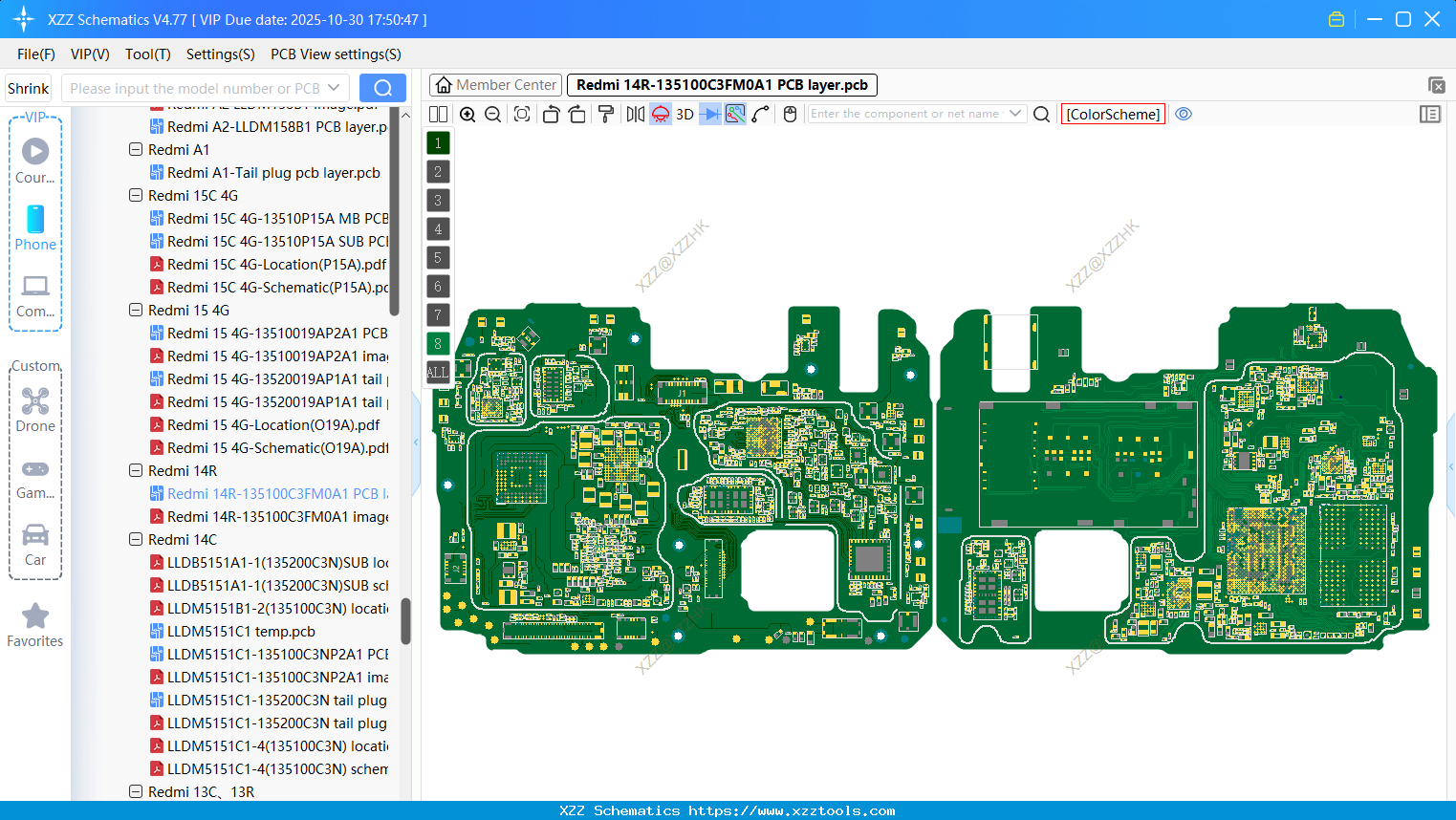Toggle the eye visibility icon beside ColorScheme

(x=1184, y=114)
